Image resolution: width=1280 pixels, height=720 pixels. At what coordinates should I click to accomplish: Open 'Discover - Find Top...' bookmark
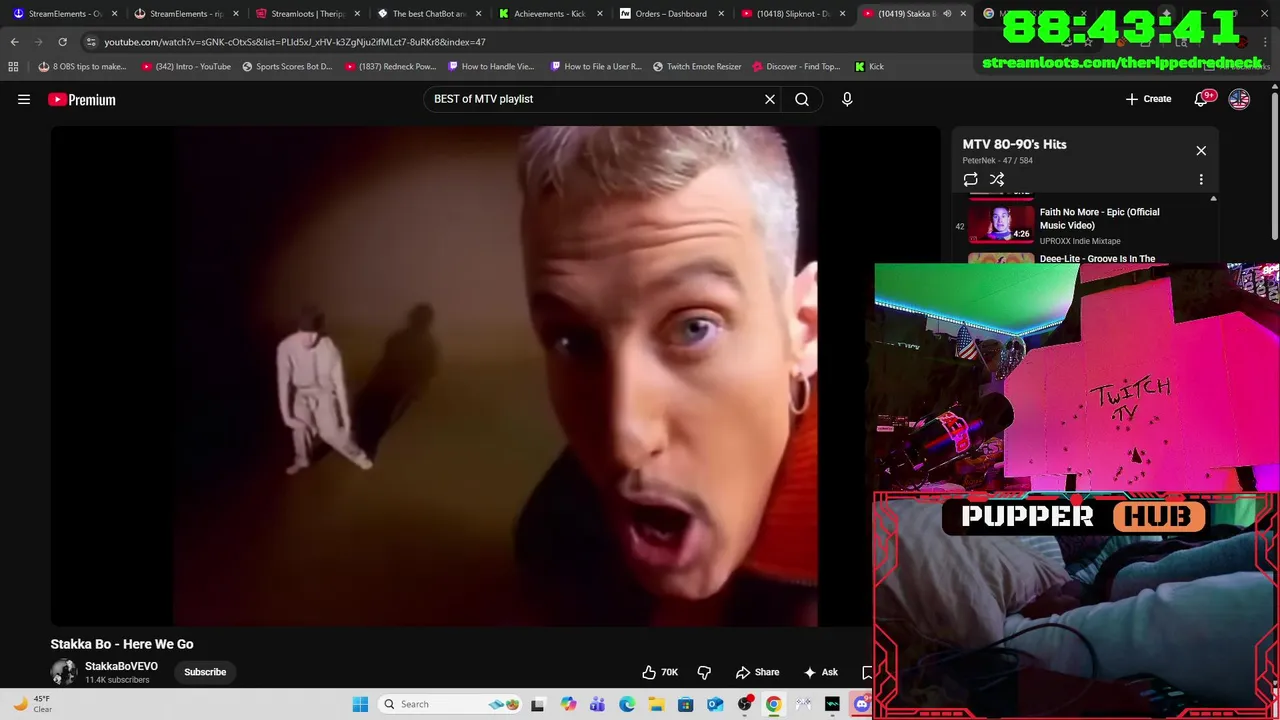click(796, 66)
